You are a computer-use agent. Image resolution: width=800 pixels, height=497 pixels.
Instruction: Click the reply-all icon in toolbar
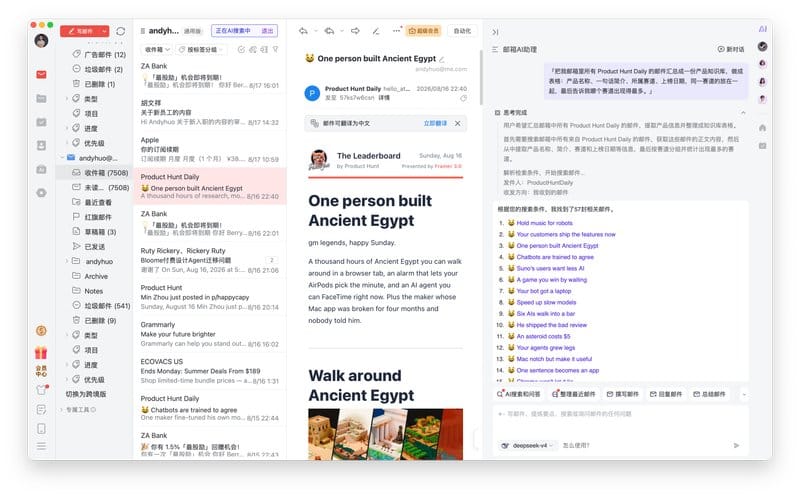[330, 31]
